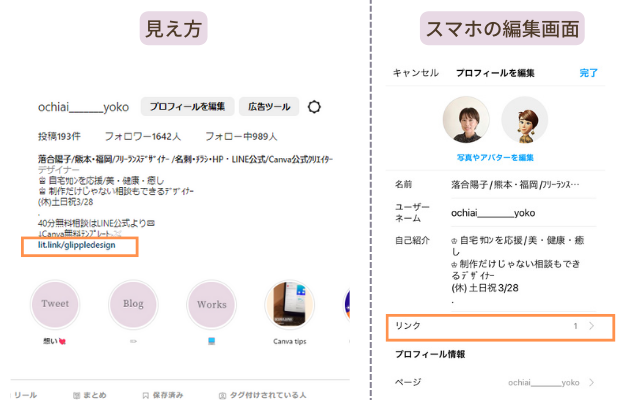Click the username ochiai_______yoko on profile

[83, 107]
